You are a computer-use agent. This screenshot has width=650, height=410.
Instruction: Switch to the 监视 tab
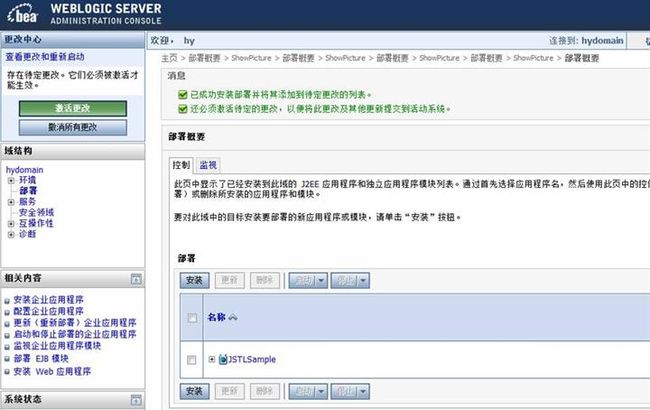click(x=208, y=165)
